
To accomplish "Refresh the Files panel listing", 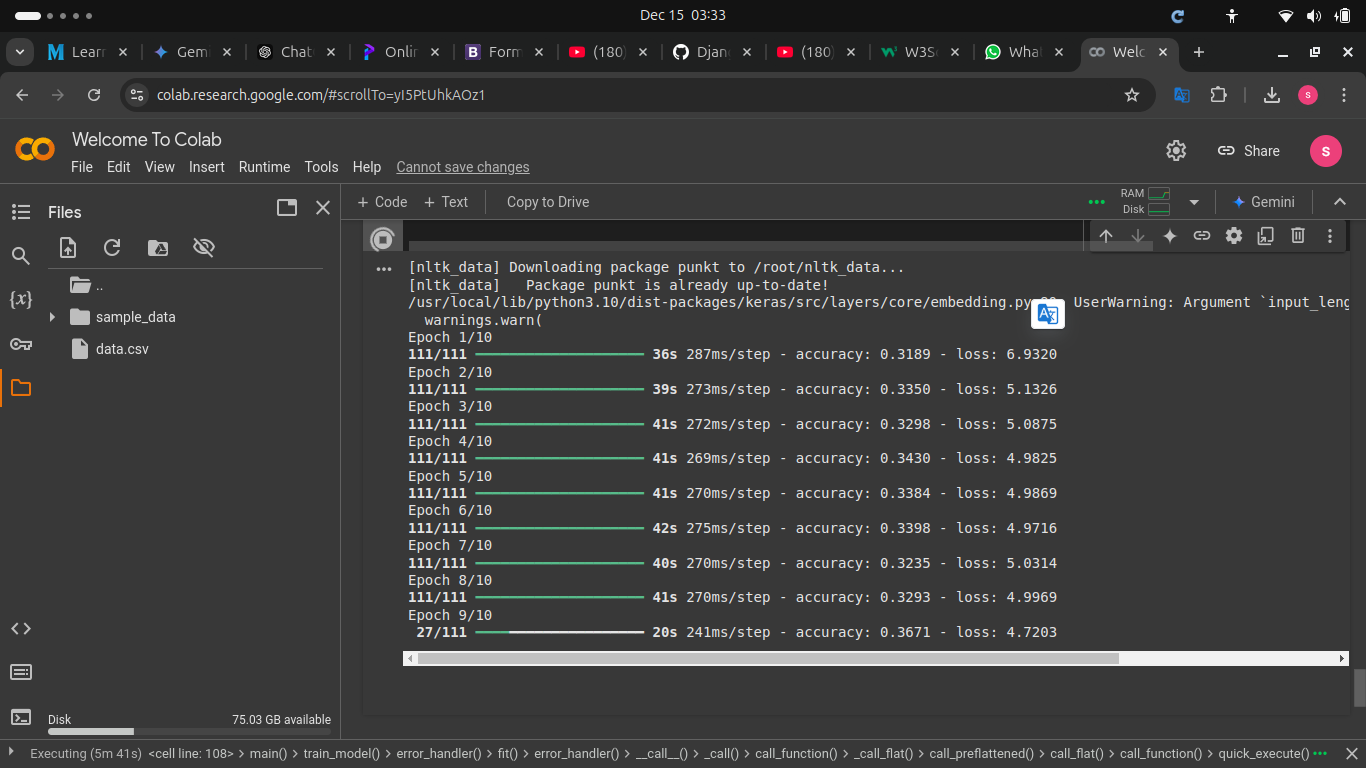I will coord(112,248).
